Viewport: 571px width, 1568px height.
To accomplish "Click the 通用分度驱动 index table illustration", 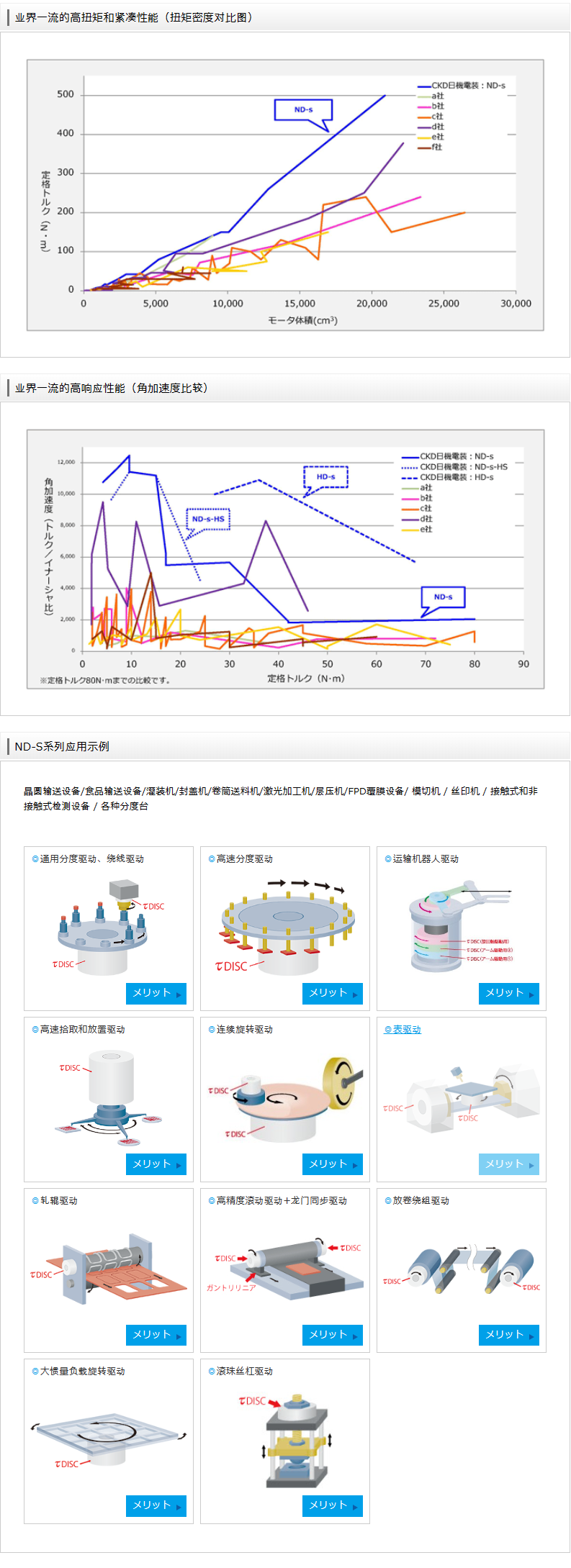I will [x=108, y=927].
